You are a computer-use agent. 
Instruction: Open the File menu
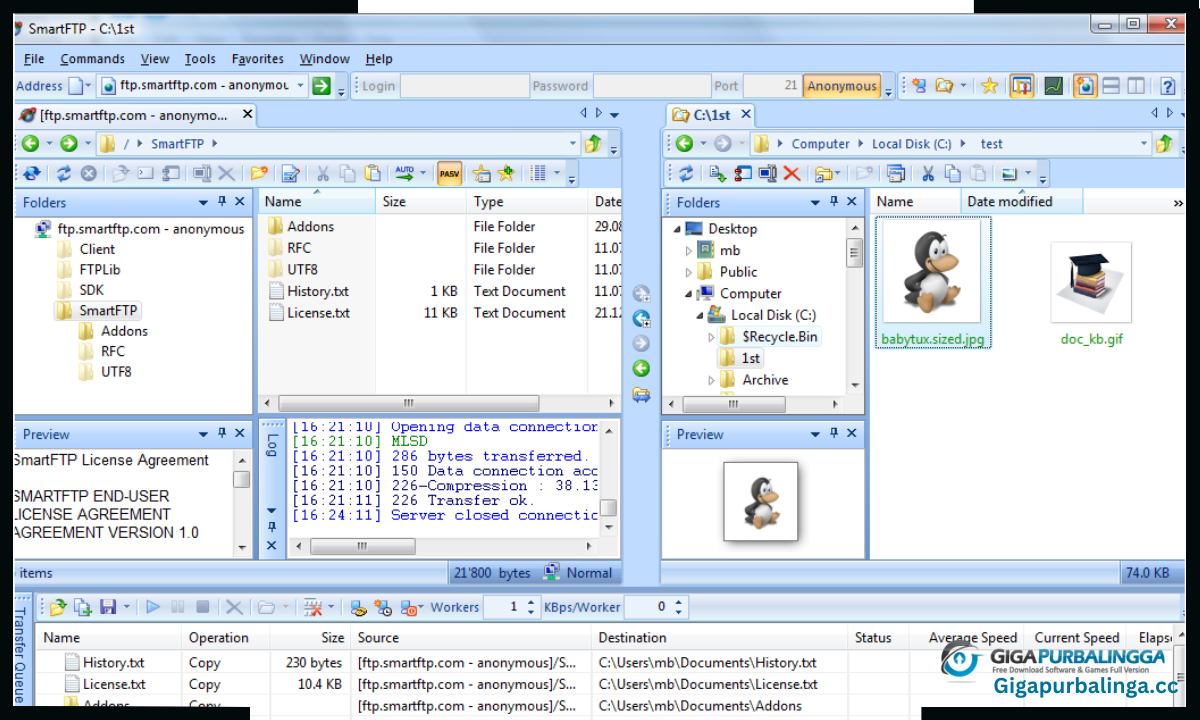point(34,59)
